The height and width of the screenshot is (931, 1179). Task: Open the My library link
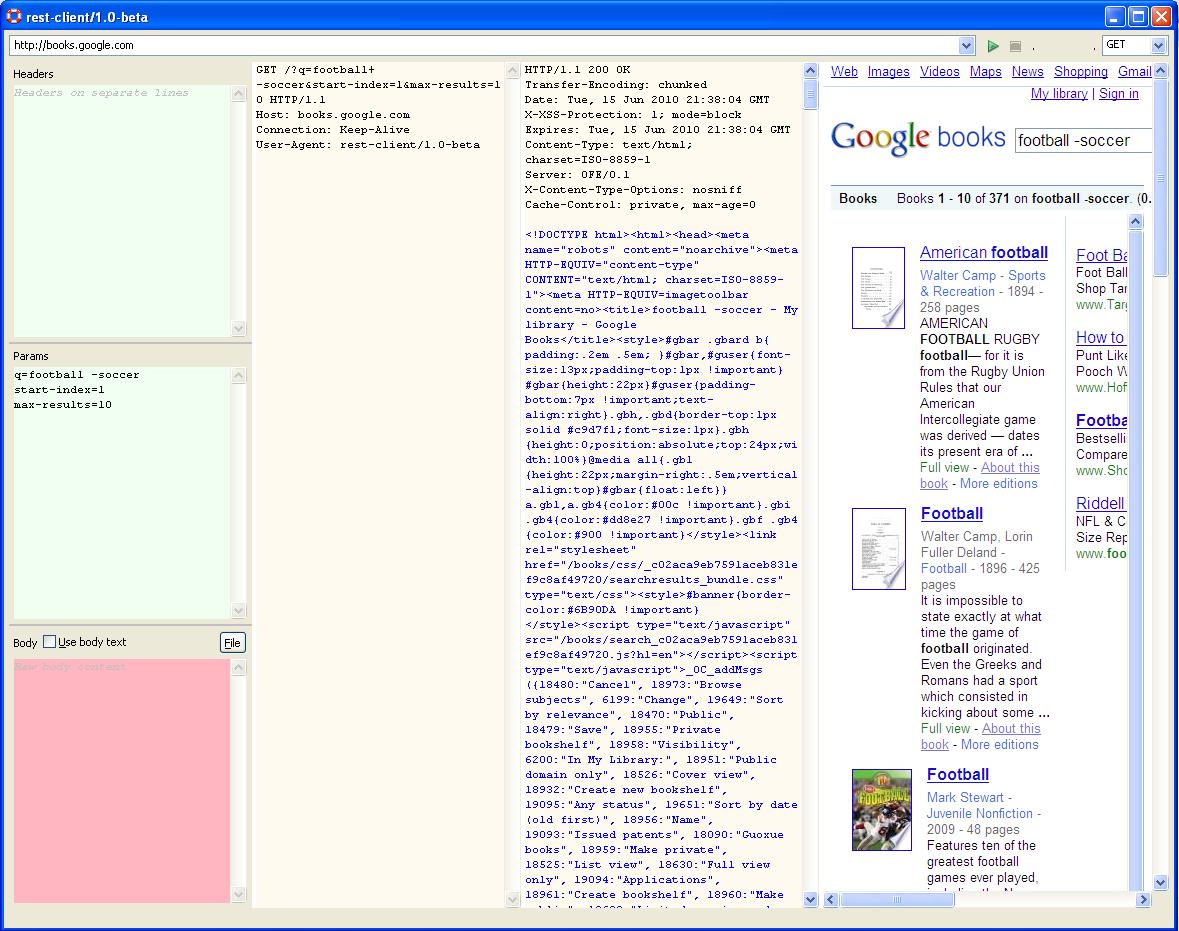(1059, 93)
